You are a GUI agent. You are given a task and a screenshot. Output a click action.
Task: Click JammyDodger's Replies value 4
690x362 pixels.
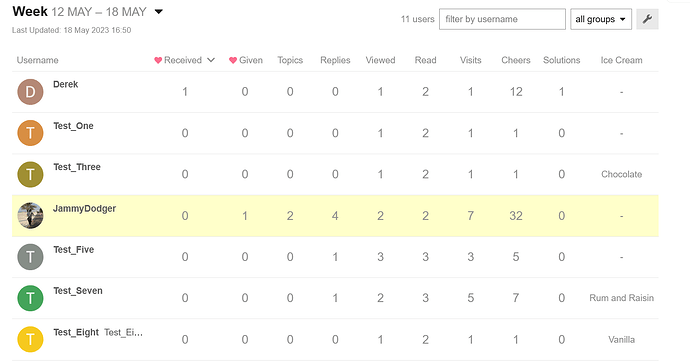335,216
